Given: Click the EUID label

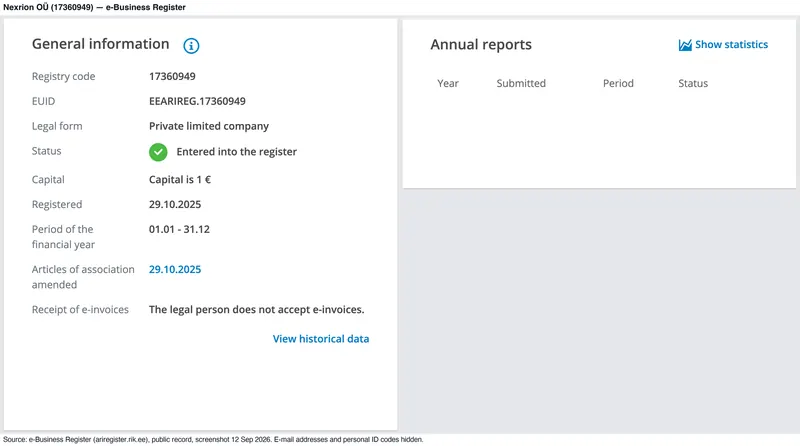Looking at the screenshot, I should point(43,101).
